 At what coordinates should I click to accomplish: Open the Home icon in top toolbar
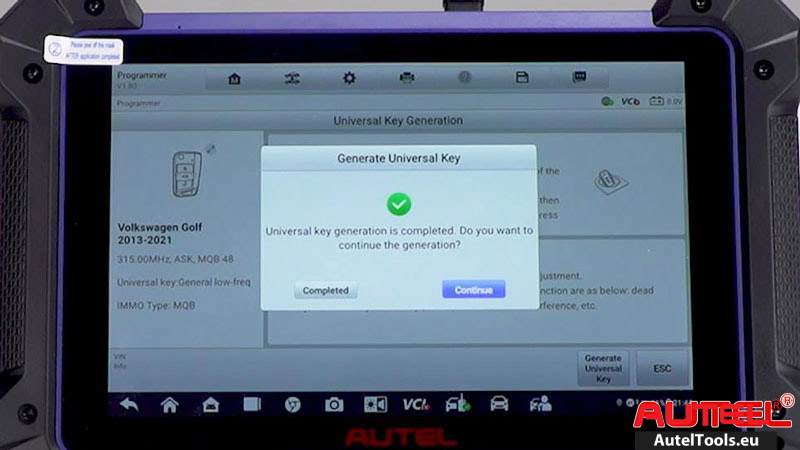(x=234, y=78)
